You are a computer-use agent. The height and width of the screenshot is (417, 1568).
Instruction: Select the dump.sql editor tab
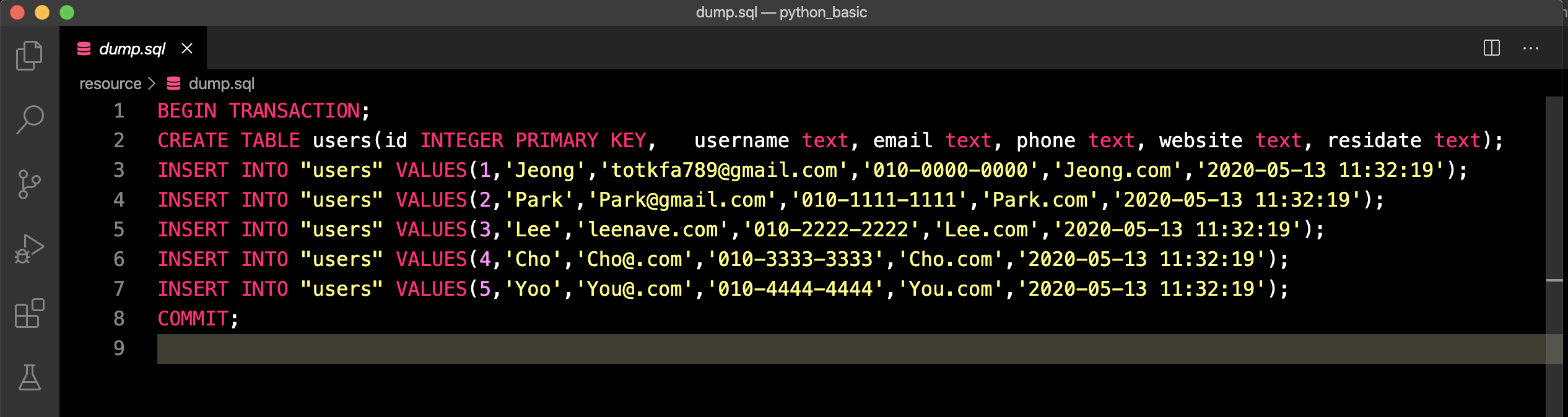(133, 48)
